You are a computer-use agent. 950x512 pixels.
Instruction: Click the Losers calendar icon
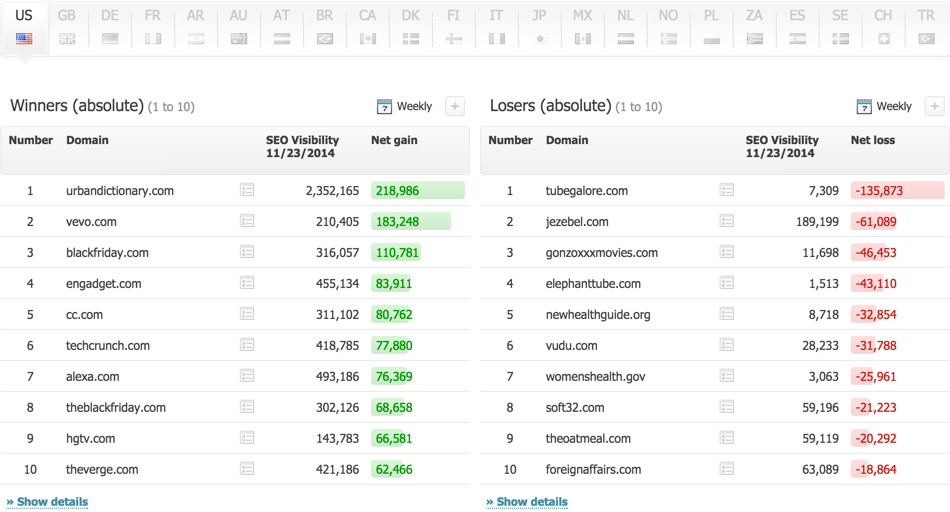[864, 107]
